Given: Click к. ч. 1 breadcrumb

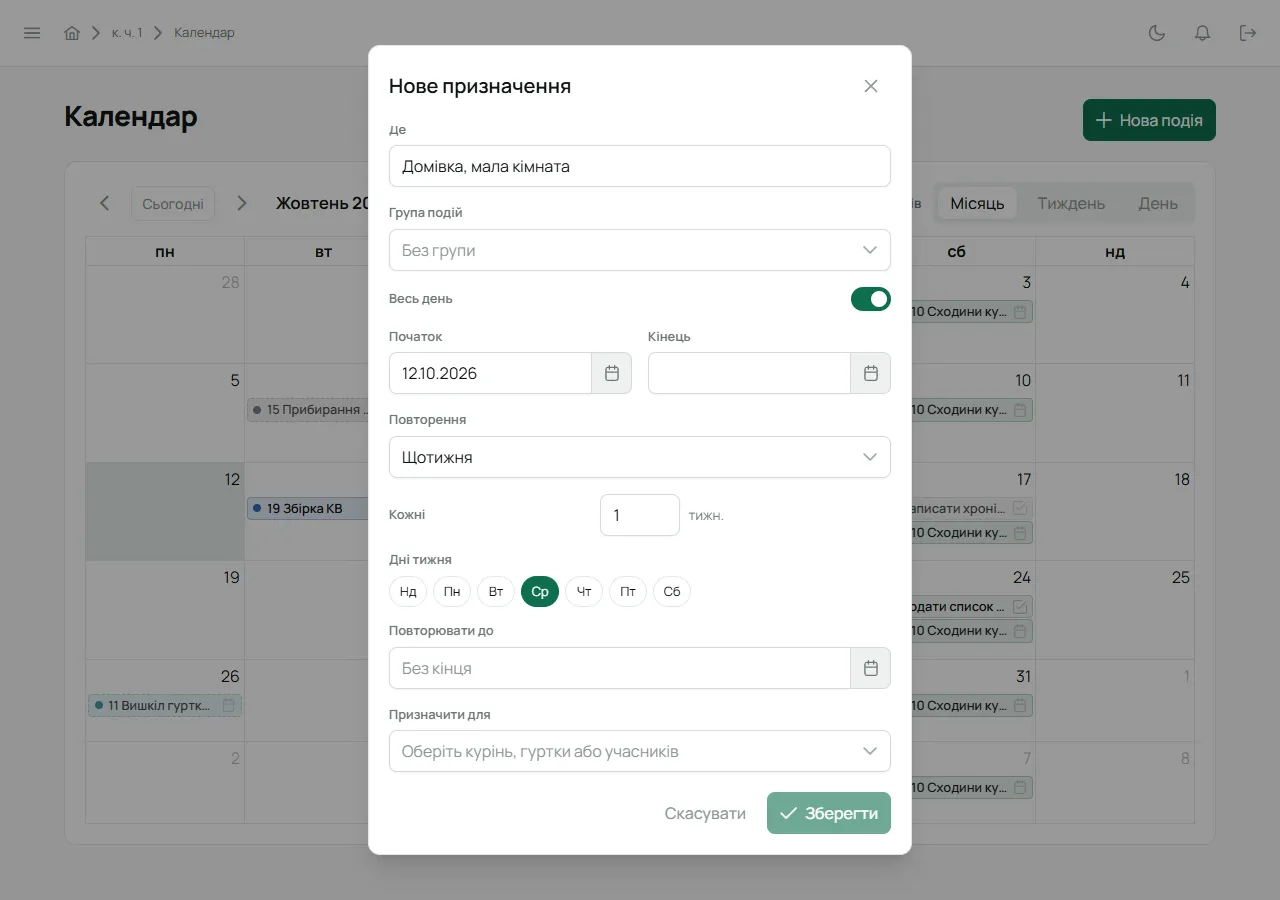Looking at the screenshot, I should coord(127,33).
